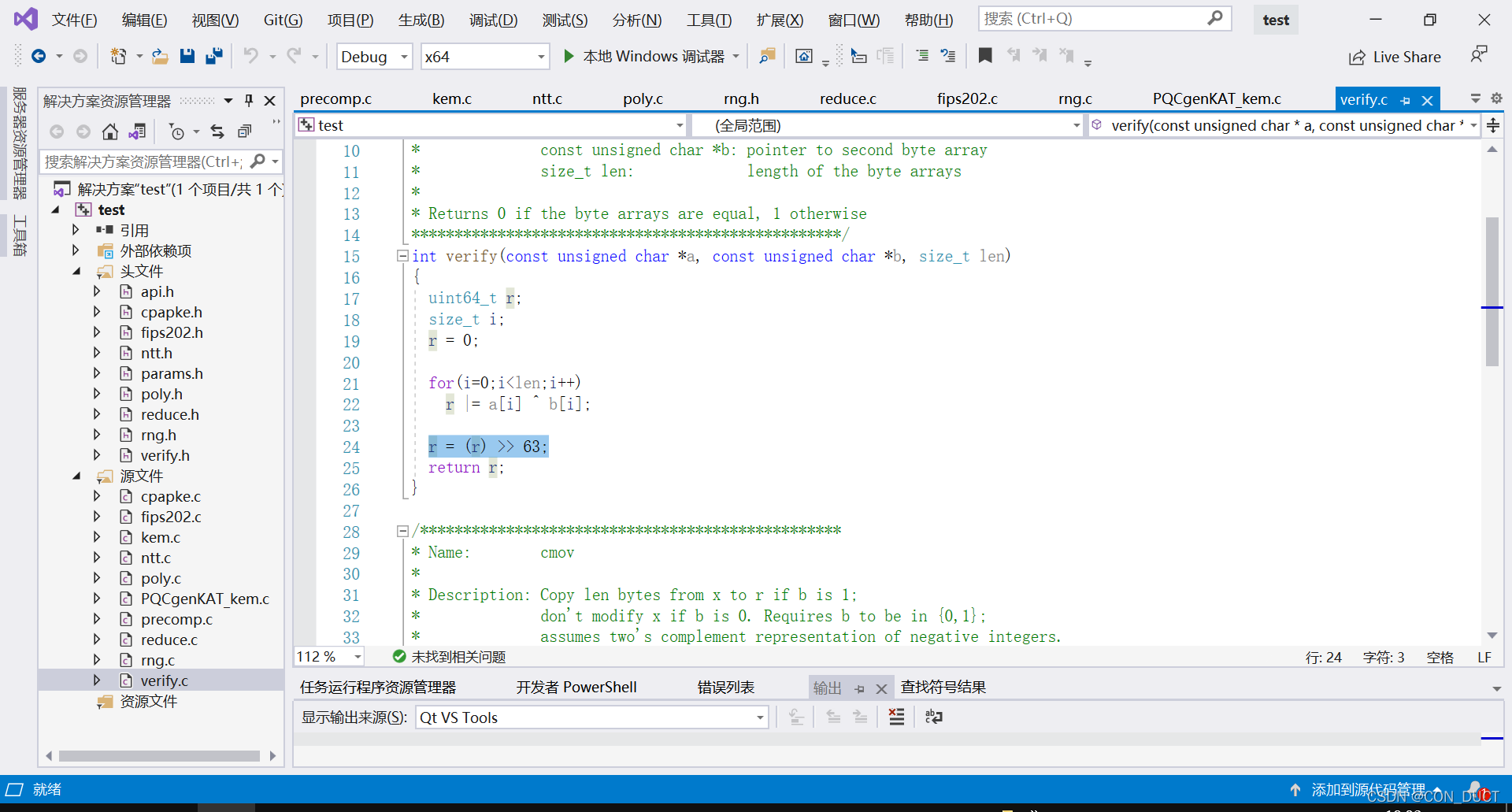
Task: Collapse the cmov comment block outline toggle
Action: (x=402, y=531)
